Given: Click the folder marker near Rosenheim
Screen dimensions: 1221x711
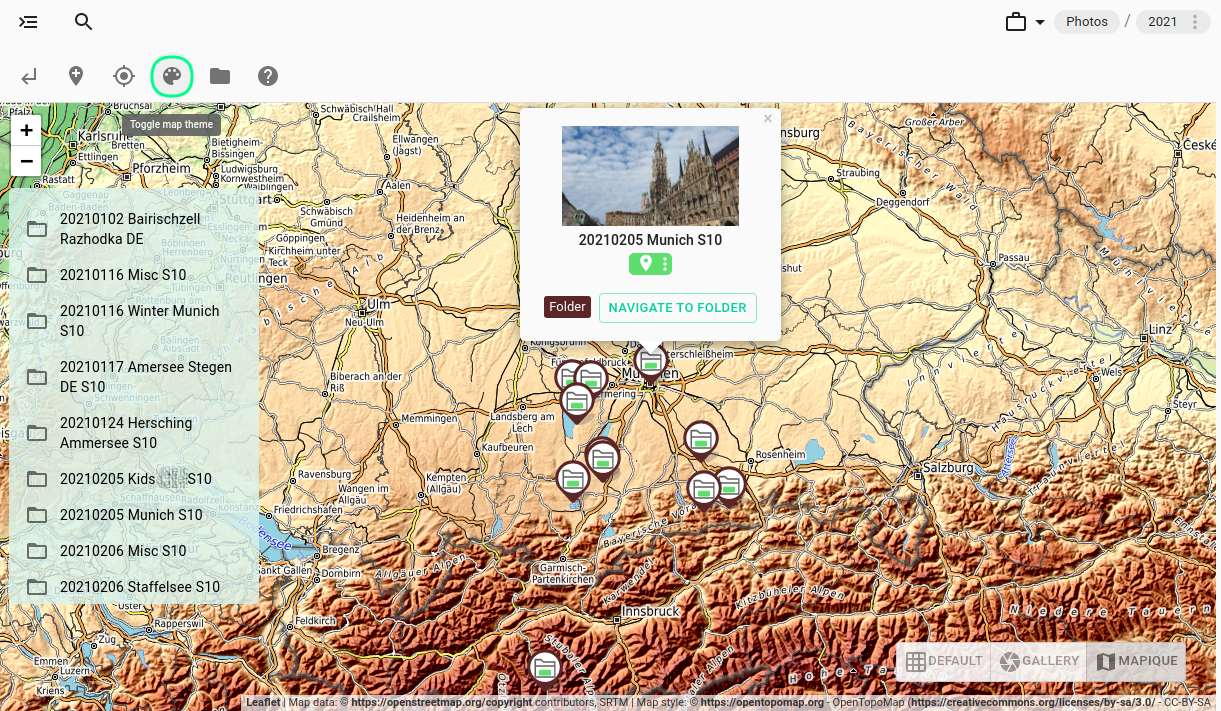Looking at the screenshot, I should [x=701, y=439].
